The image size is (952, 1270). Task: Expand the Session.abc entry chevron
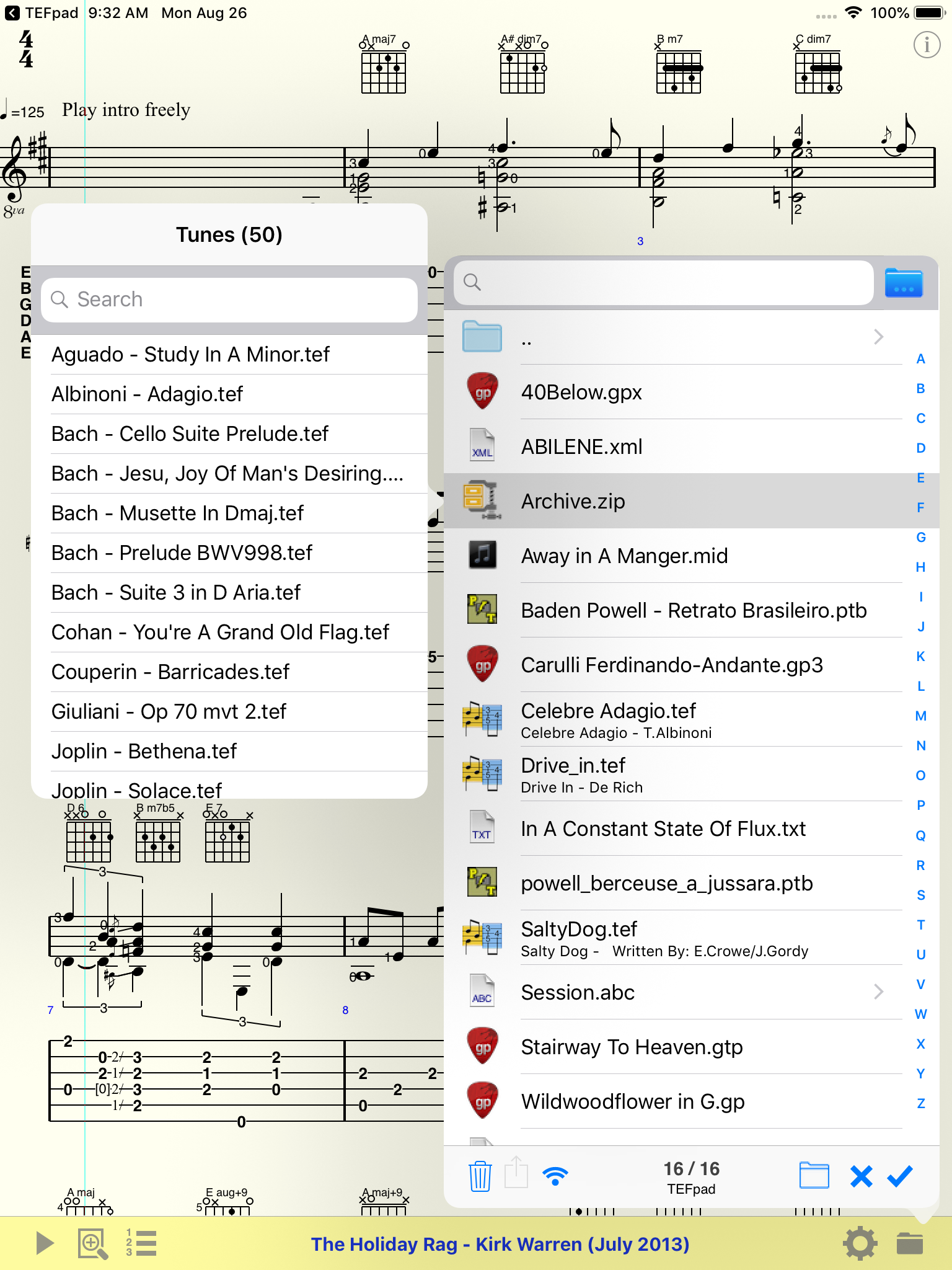pos(878,992)
